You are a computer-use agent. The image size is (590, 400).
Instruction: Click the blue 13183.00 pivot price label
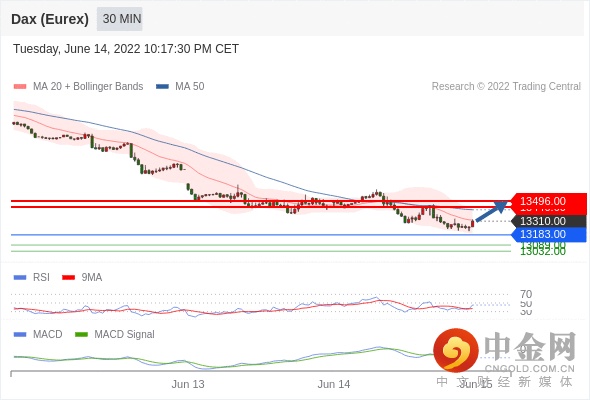pos(549,234)
